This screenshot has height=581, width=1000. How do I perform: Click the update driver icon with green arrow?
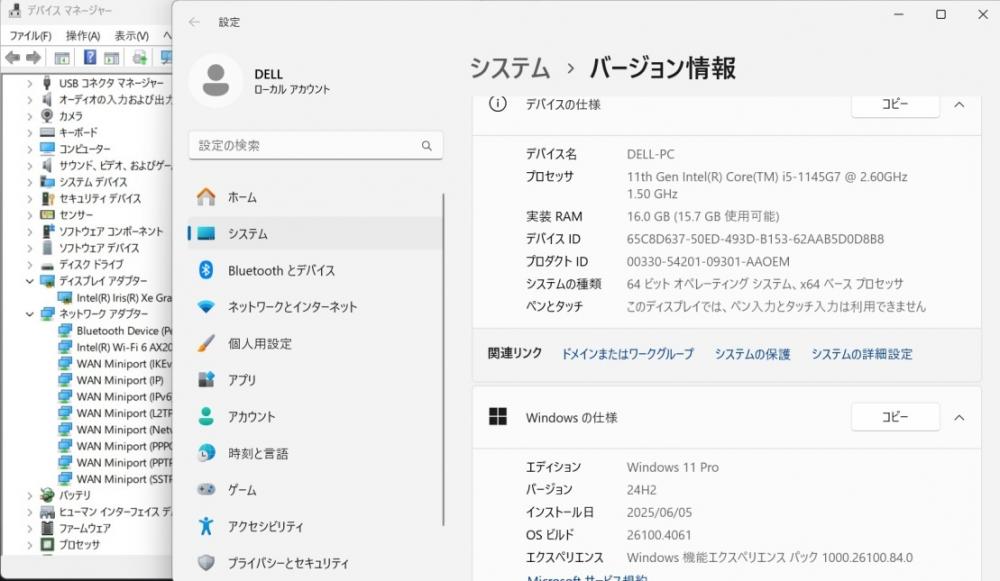pos(140,58)
